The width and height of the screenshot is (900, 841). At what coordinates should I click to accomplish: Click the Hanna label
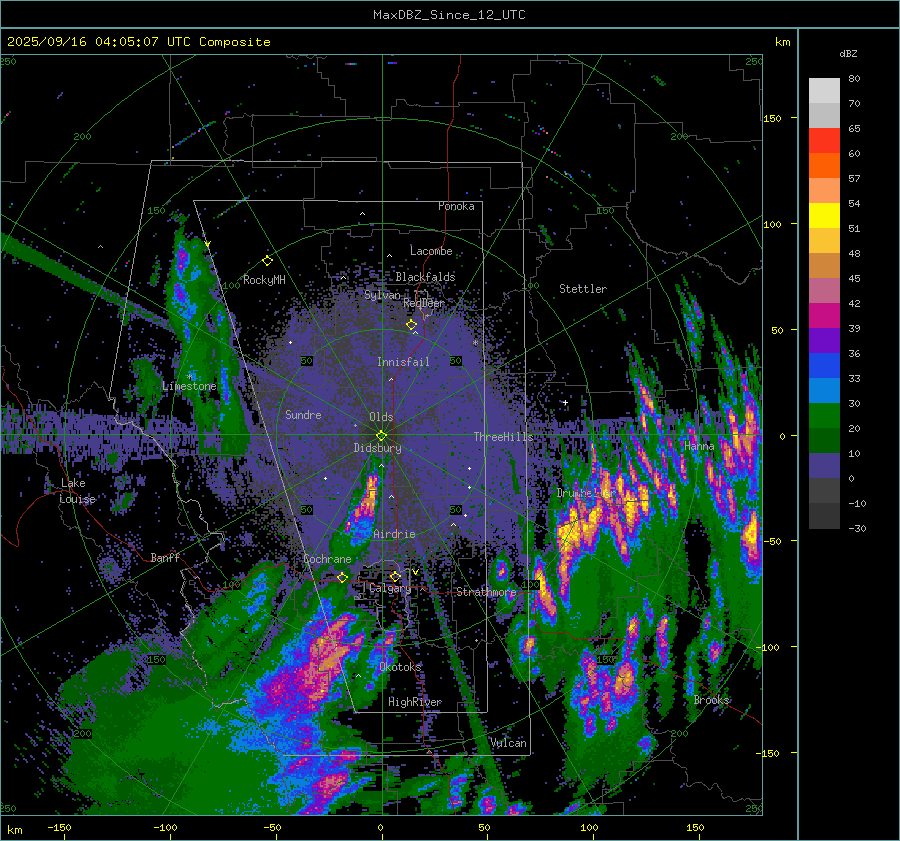point(699,445)
